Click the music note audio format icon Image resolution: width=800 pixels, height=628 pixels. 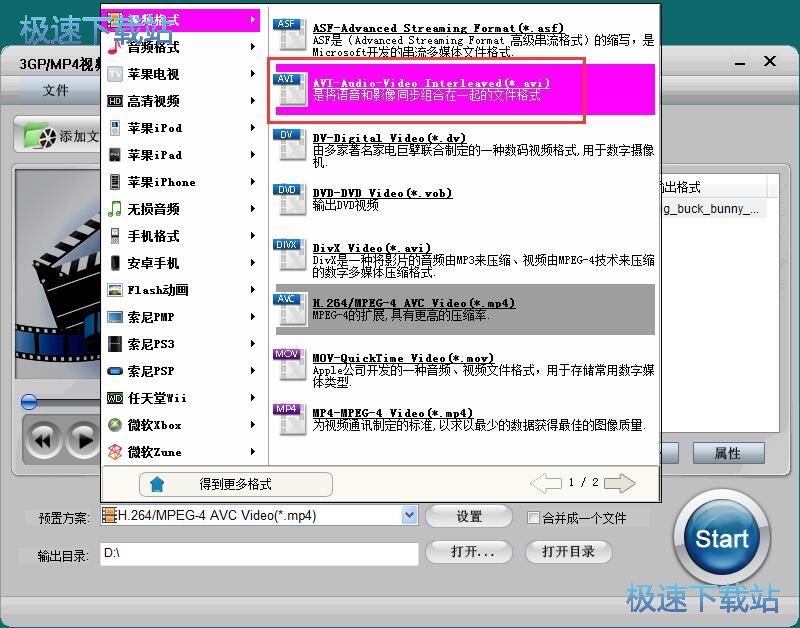click(x=115, y=47)
